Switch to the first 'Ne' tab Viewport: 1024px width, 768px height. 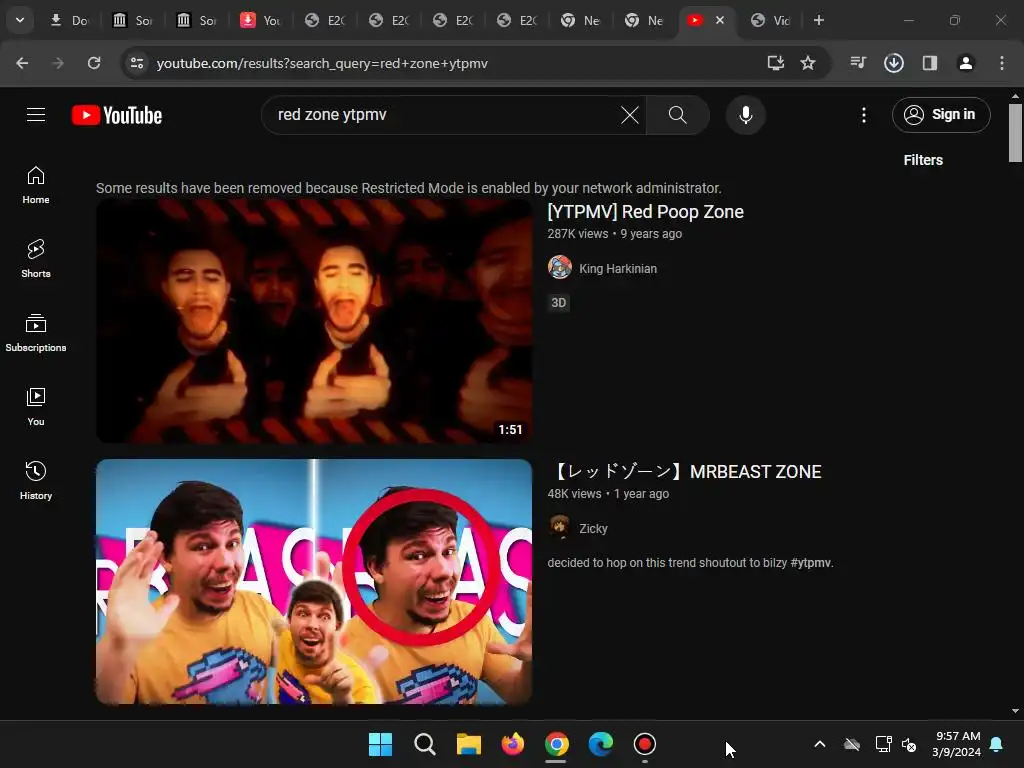pyautogui.click(x=581, y=20)
